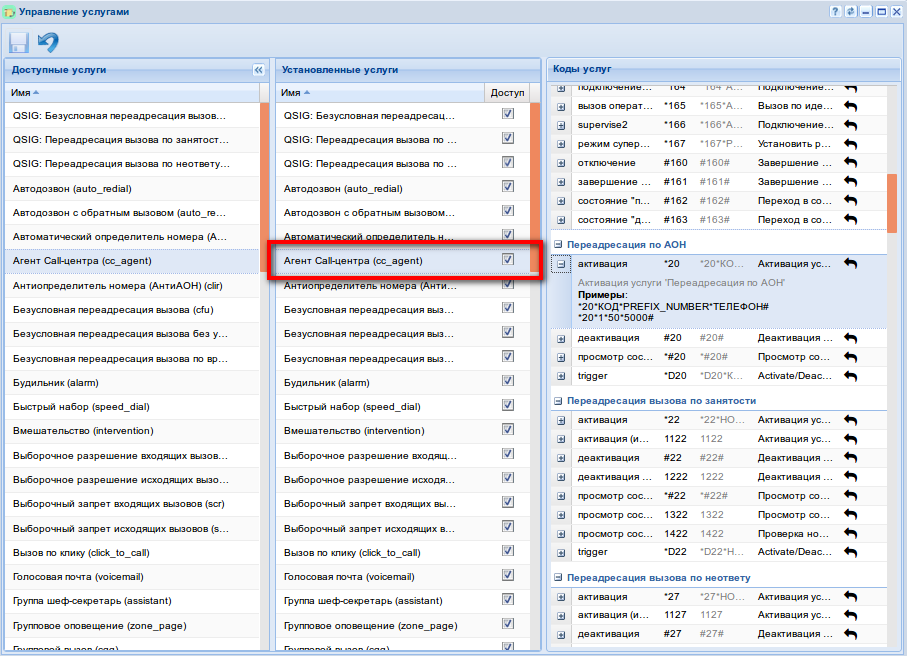This screenshot has height=656, width=907.
Task: Click the reset arrow for trigger *D22
Action: 851,552
